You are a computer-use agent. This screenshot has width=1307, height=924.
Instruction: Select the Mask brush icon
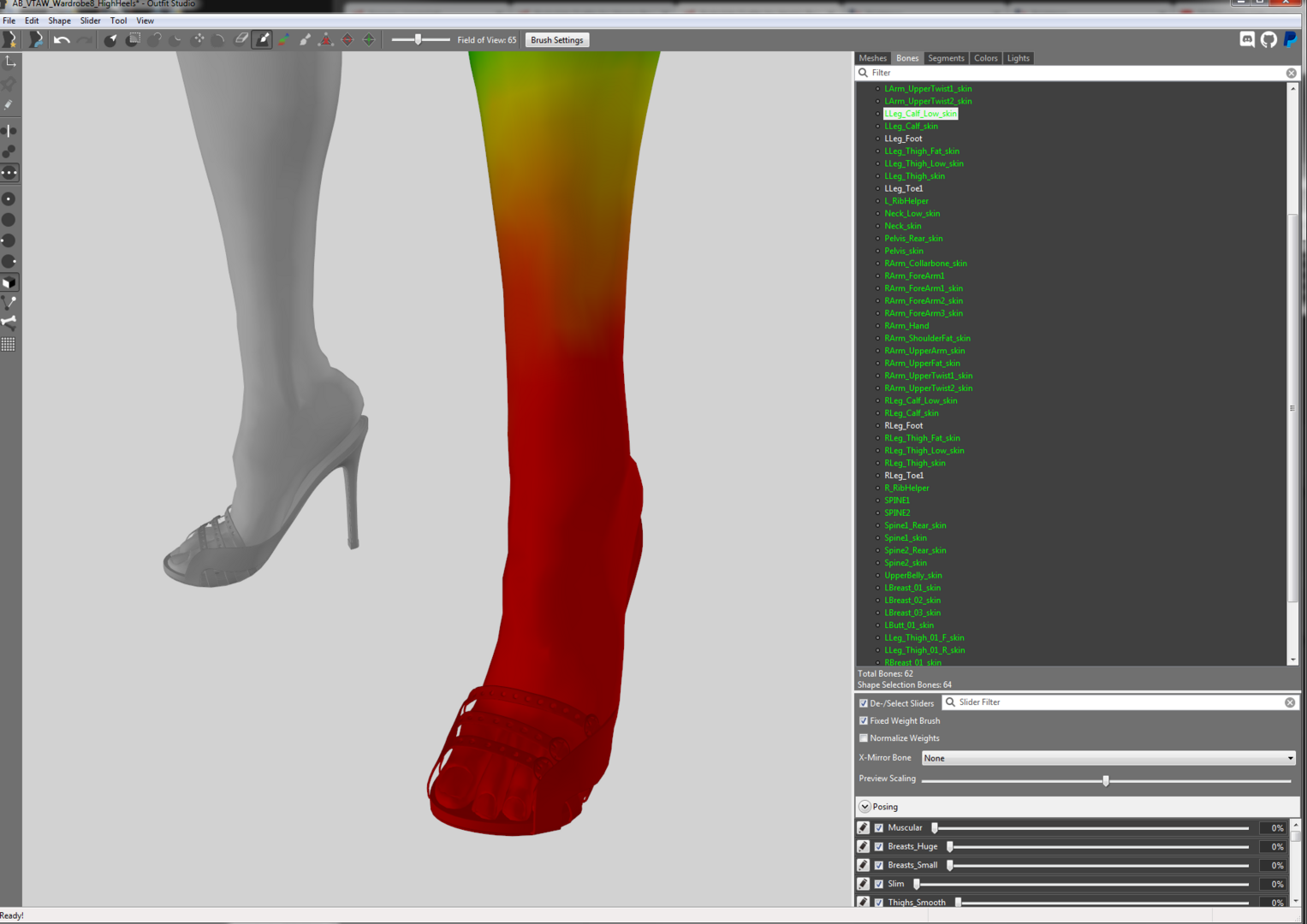pyautogui.click(x=133, y=39)
